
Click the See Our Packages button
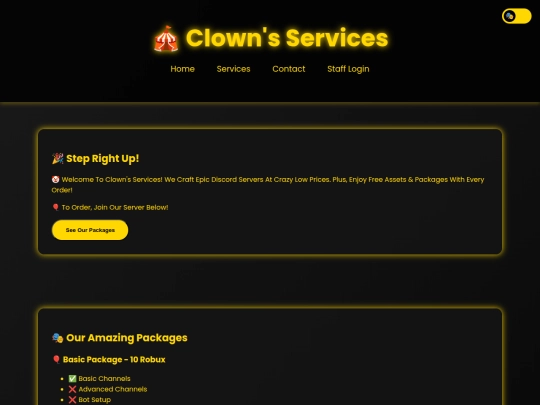tap(90, 230)
